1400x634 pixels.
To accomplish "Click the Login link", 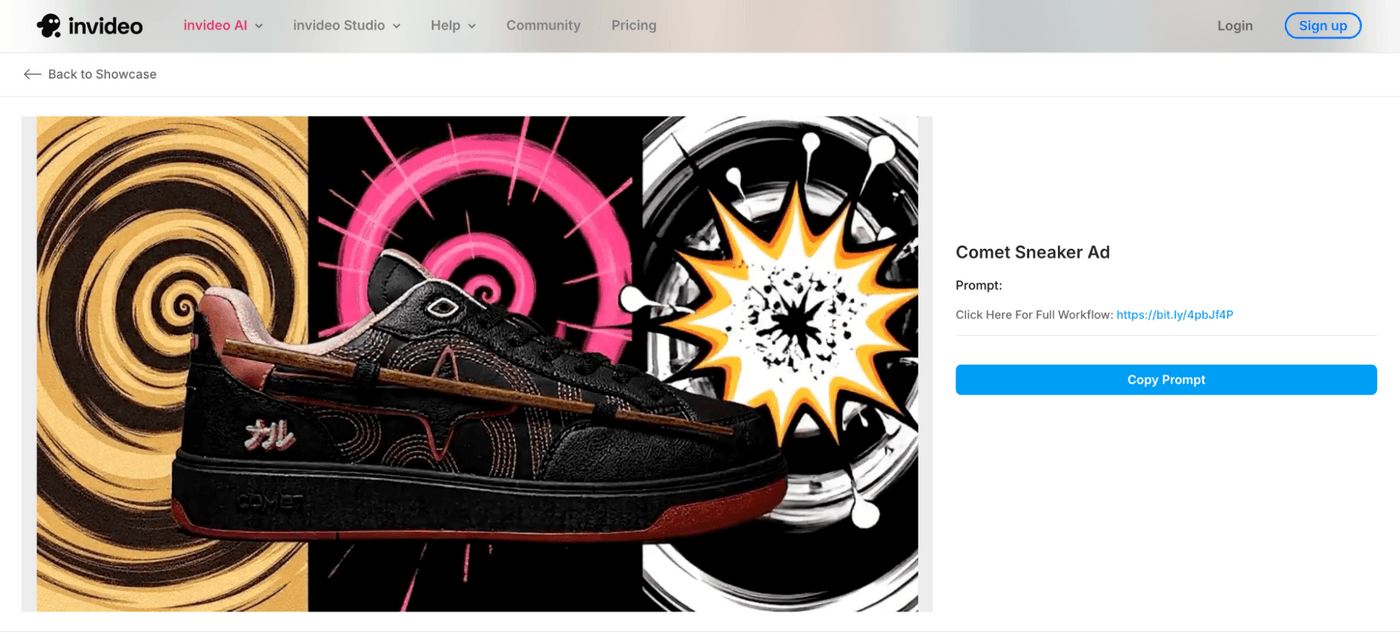I will tap(1234, 26).
